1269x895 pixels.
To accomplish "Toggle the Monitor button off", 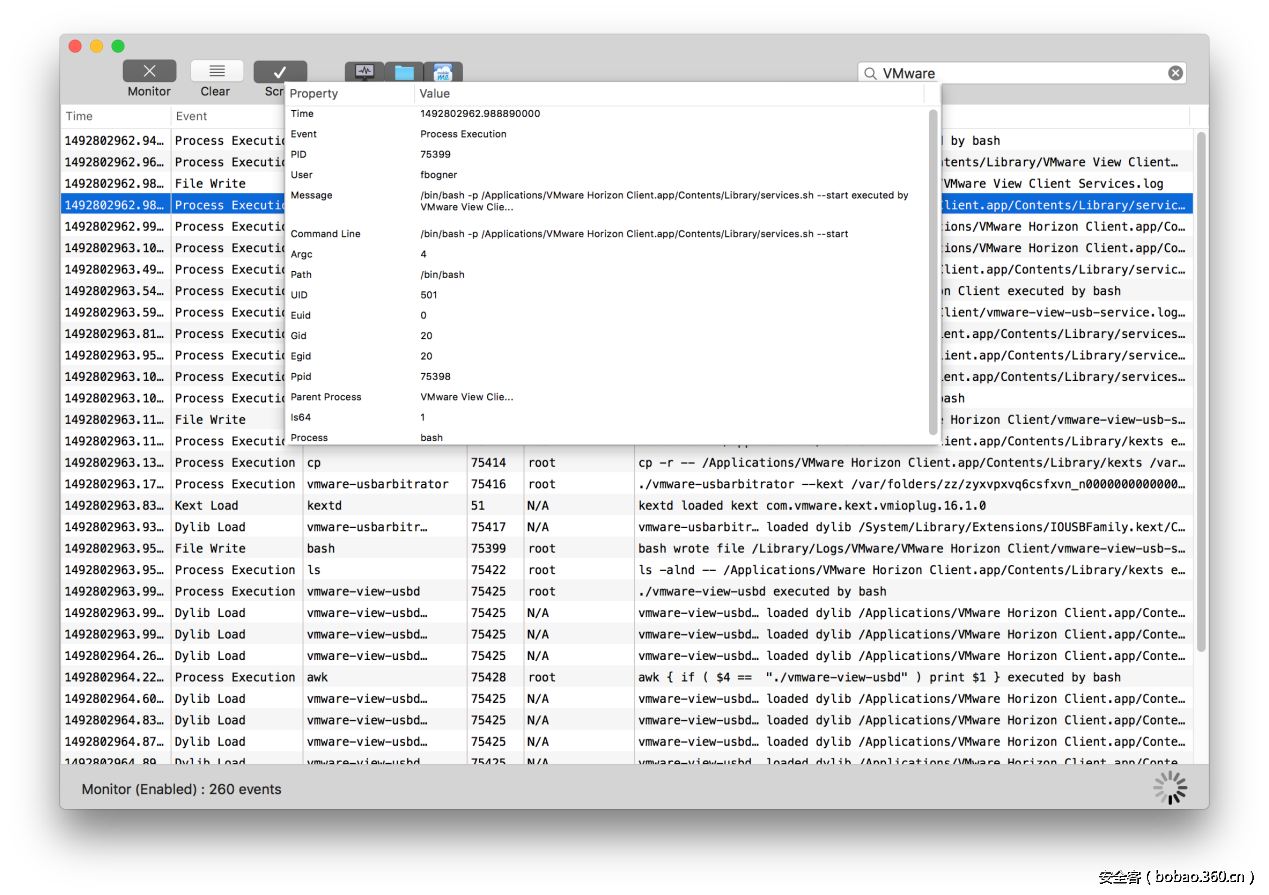I will point(149,72).
